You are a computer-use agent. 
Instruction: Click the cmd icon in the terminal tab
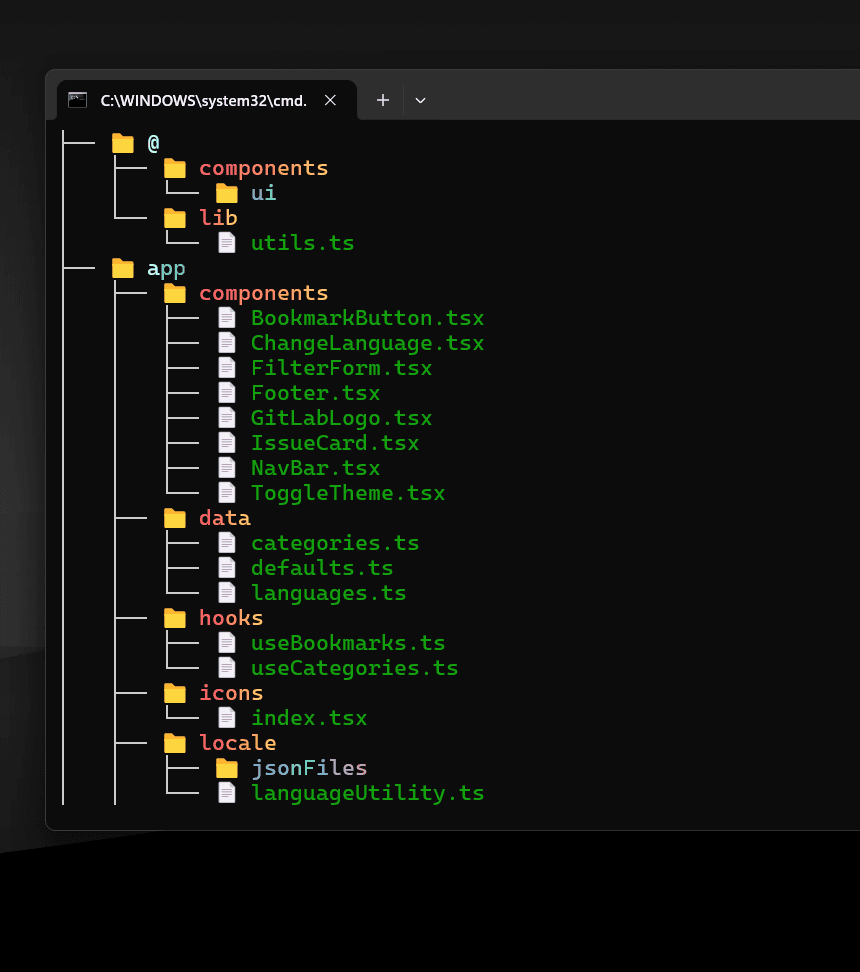click(78, 100)
